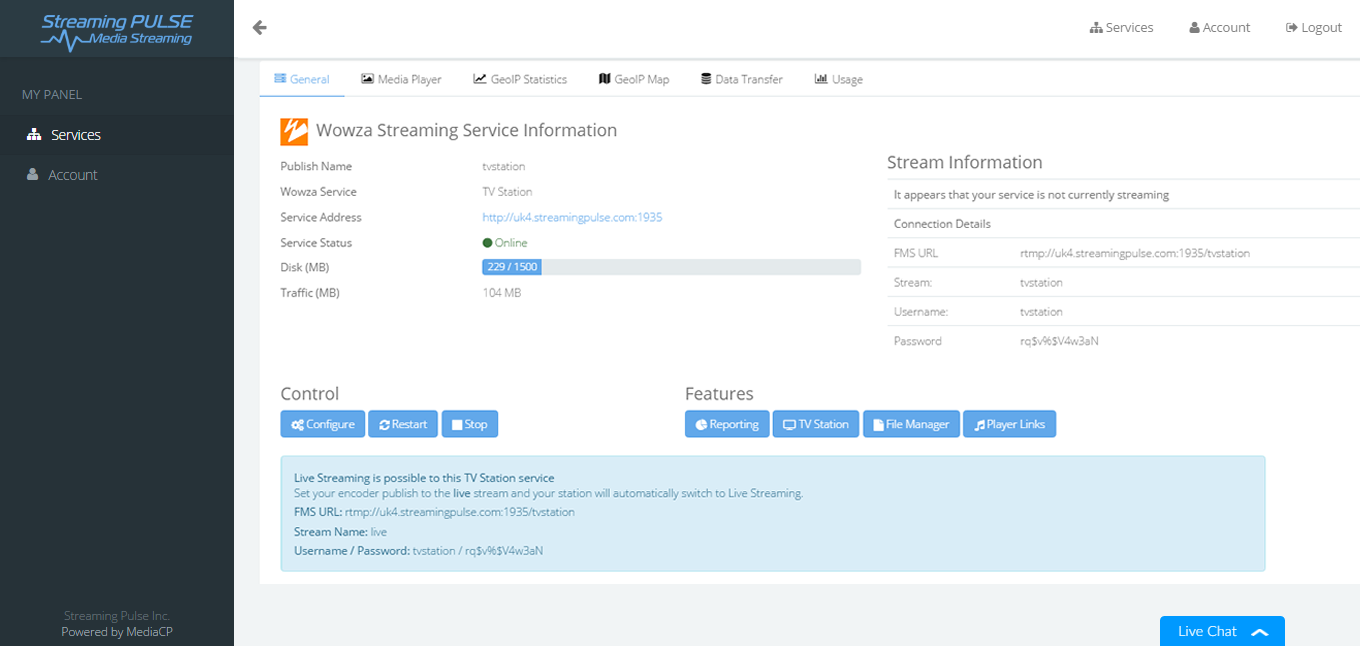Open the GeoIP Statistics tab
This screenshot has width=1360, height=646.
tap(520, 79)
